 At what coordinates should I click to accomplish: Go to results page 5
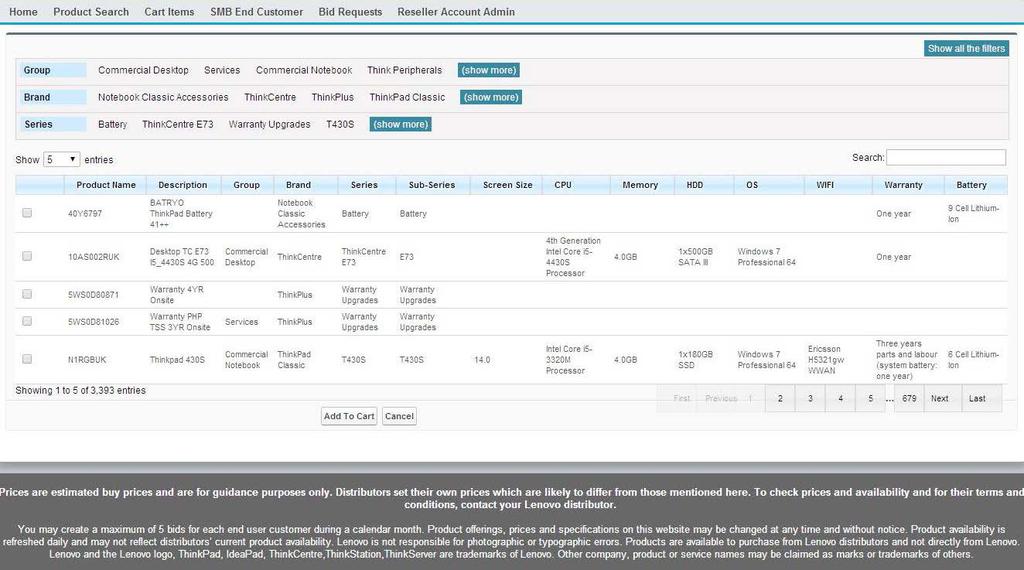[x=870, y=398]
